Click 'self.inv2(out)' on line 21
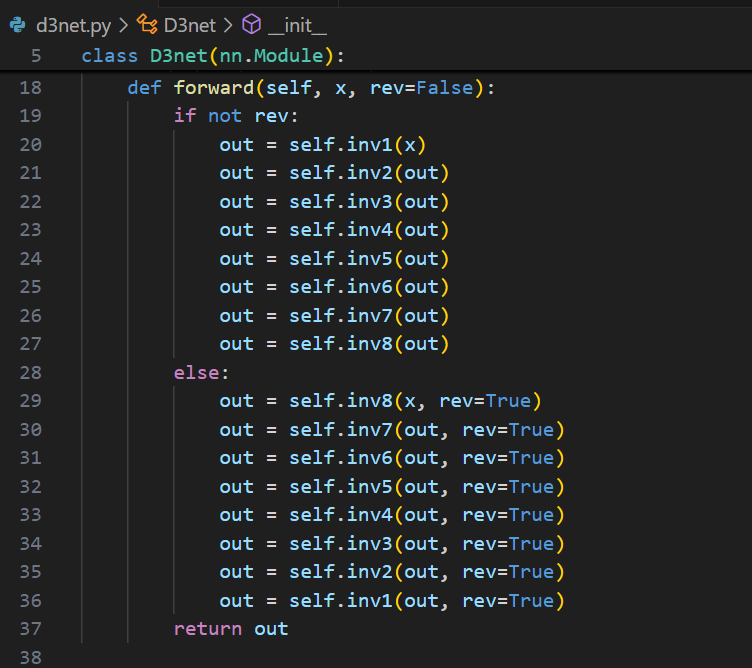Screen dimensions: 752x668 [369, 173]
